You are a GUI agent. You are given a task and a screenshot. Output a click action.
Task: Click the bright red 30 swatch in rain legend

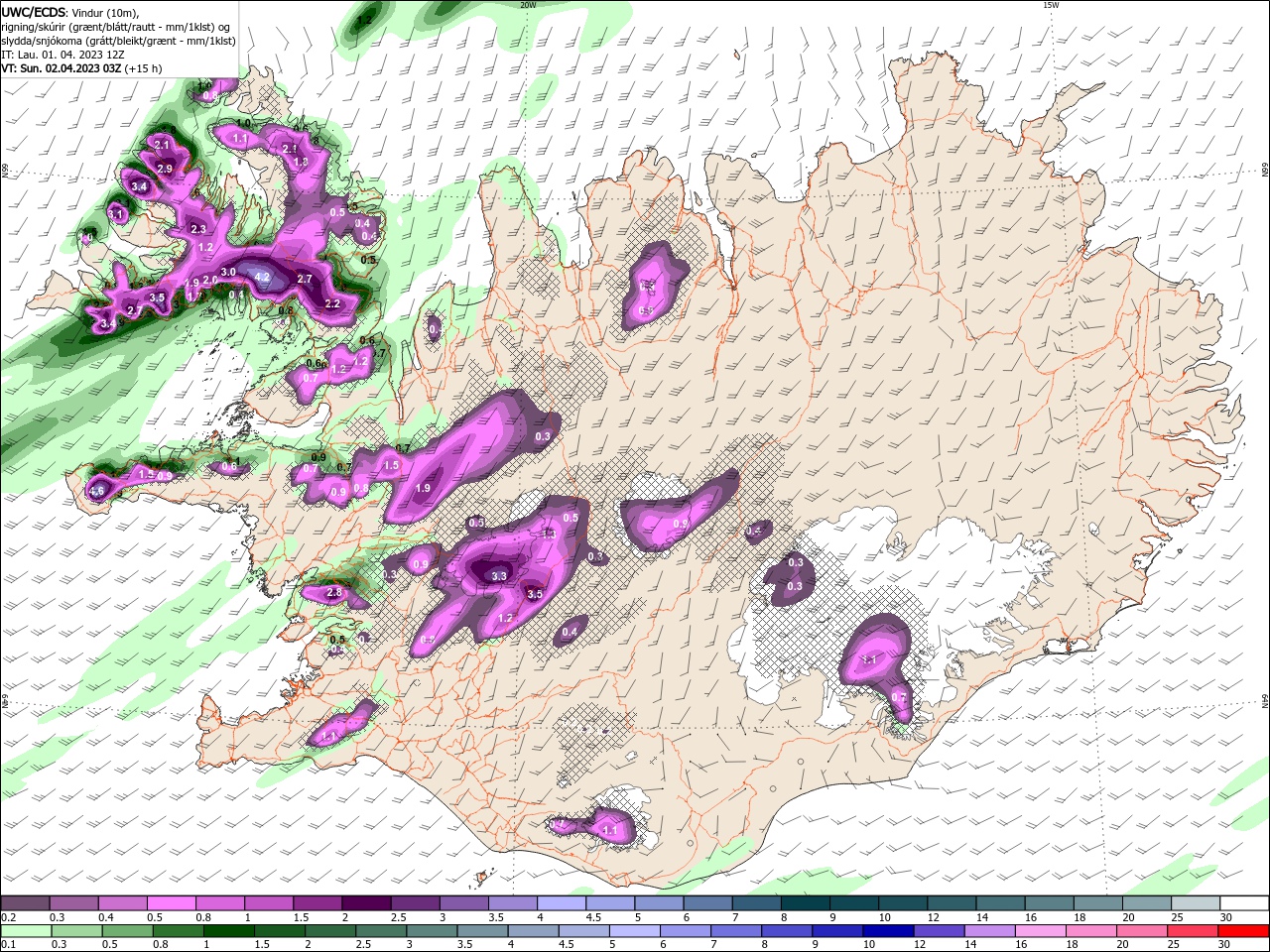(1244, 931)
